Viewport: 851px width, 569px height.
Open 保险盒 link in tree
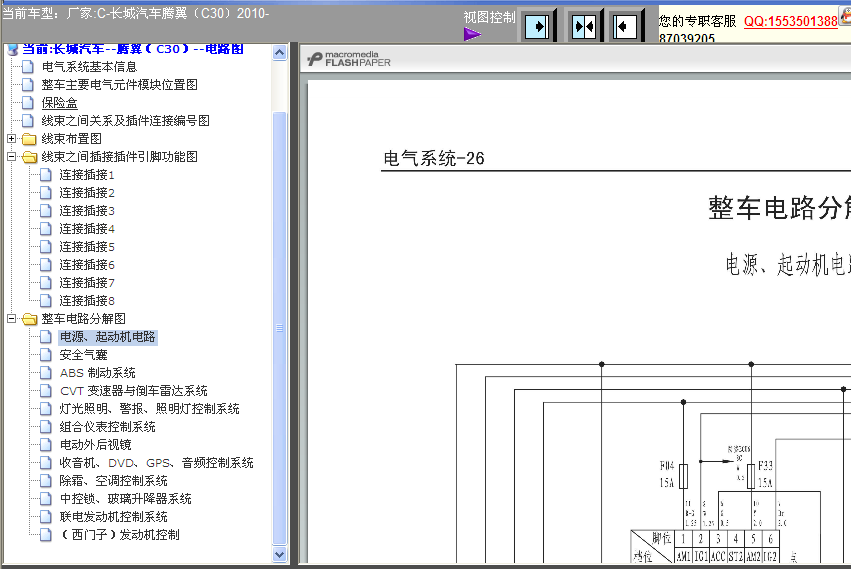(60, 103)
